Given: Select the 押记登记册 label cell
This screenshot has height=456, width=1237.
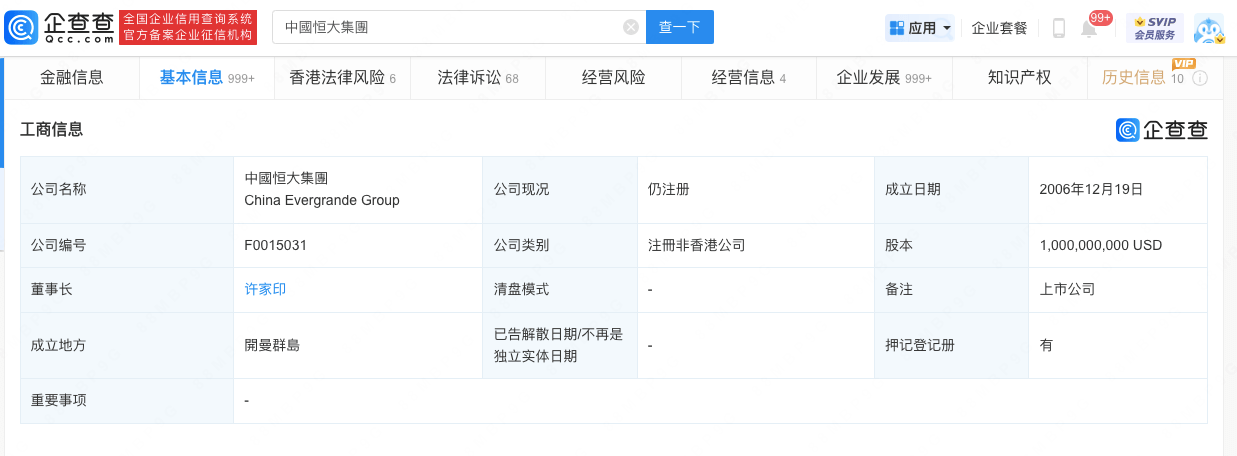Looking at the screenshot, I should [951, 345].
